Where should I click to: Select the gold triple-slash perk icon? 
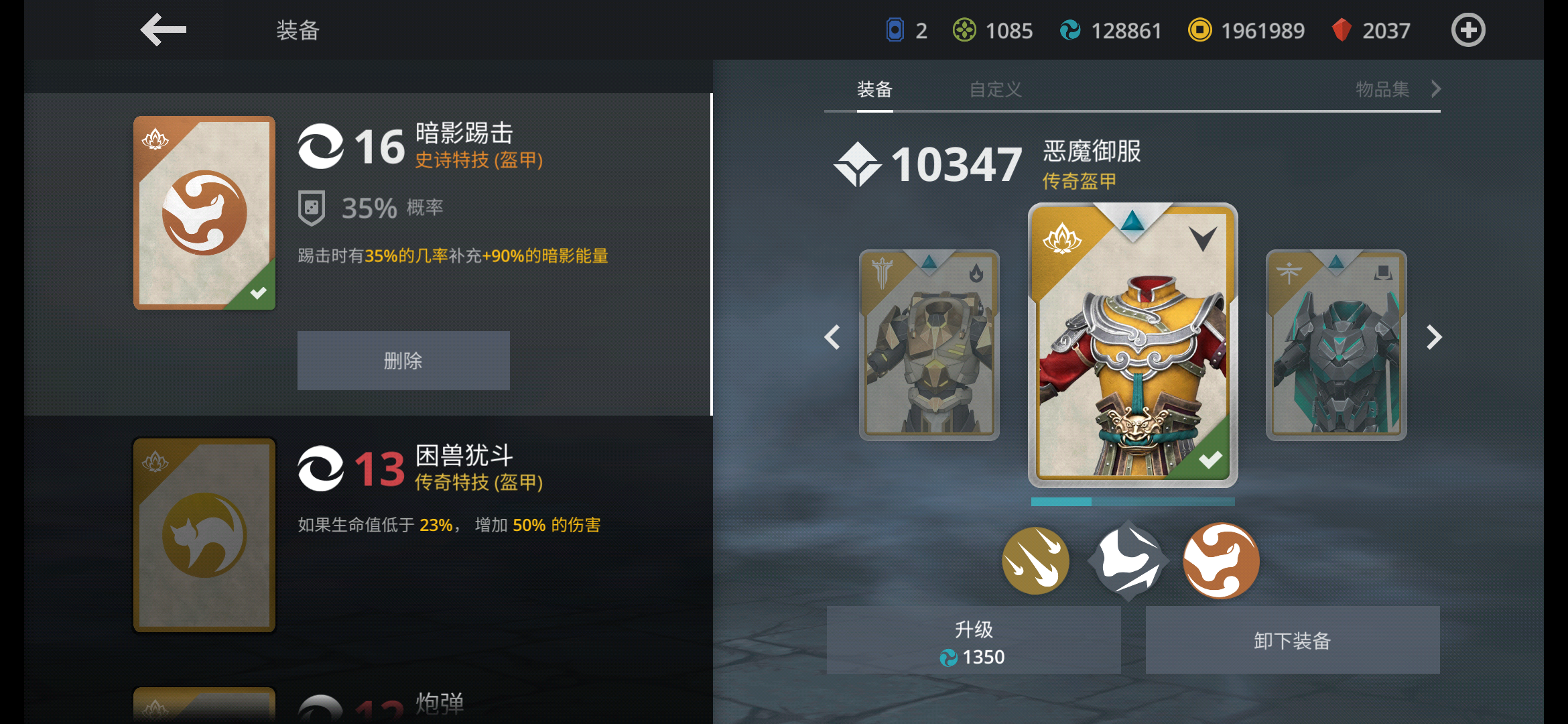[1035, 560]
